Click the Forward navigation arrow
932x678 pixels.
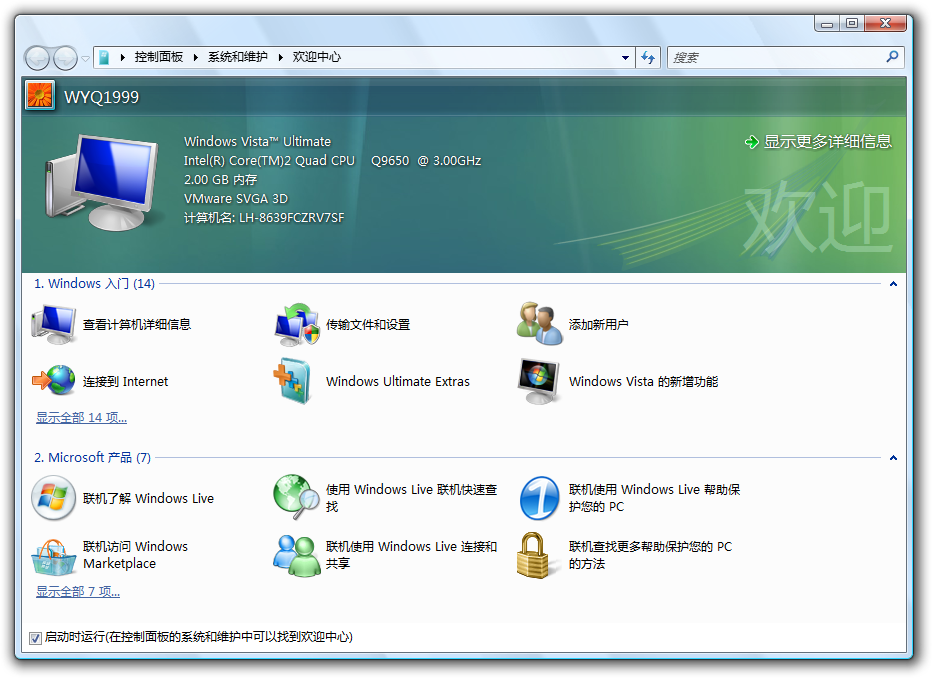click(65, 58)
